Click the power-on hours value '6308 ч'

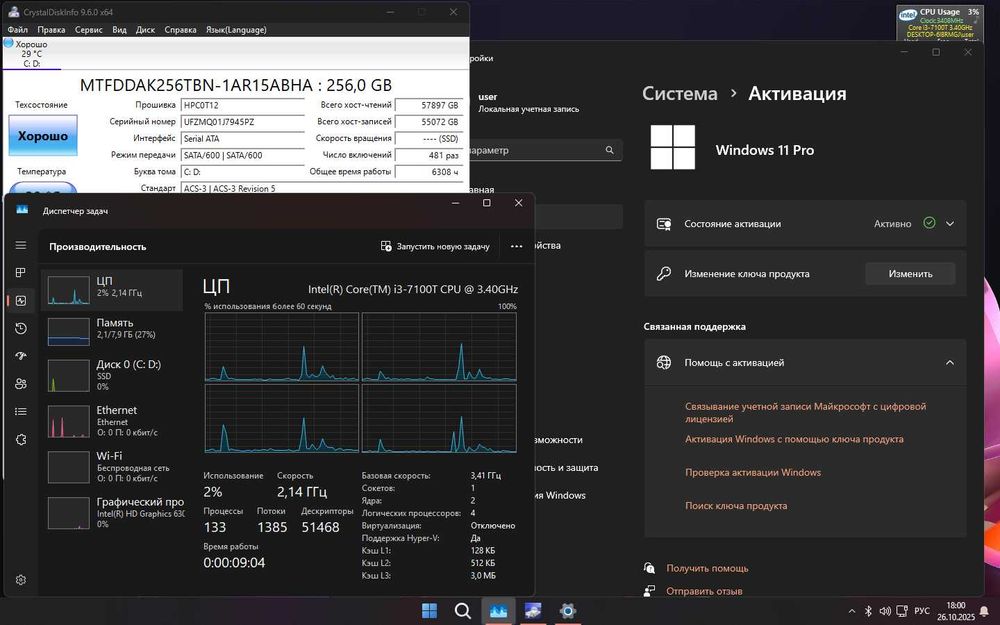429,172
